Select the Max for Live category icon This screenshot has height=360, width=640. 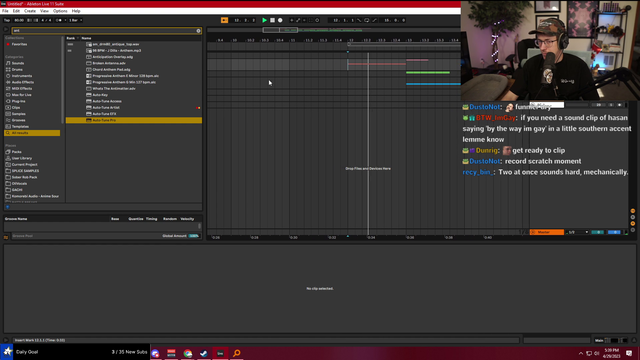8,95
